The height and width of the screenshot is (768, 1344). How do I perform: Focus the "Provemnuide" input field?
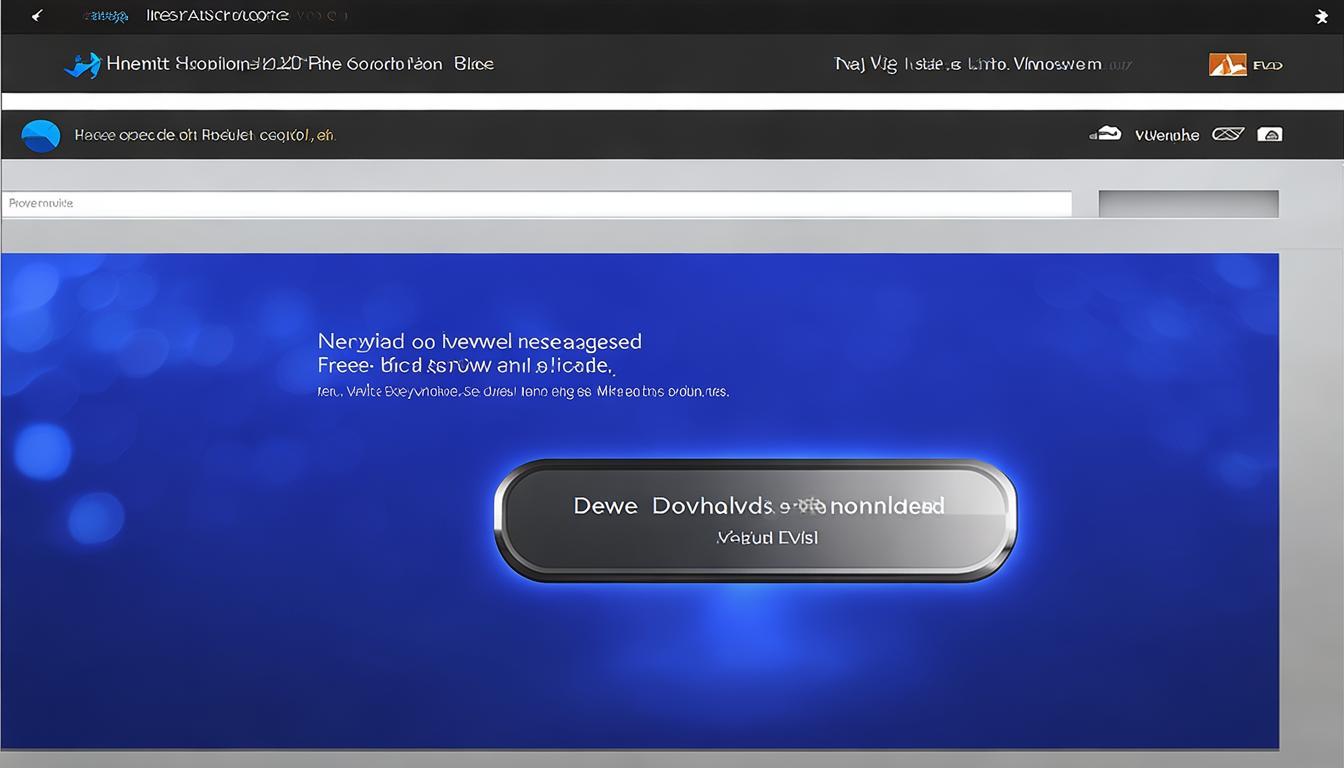pos(536,204)
